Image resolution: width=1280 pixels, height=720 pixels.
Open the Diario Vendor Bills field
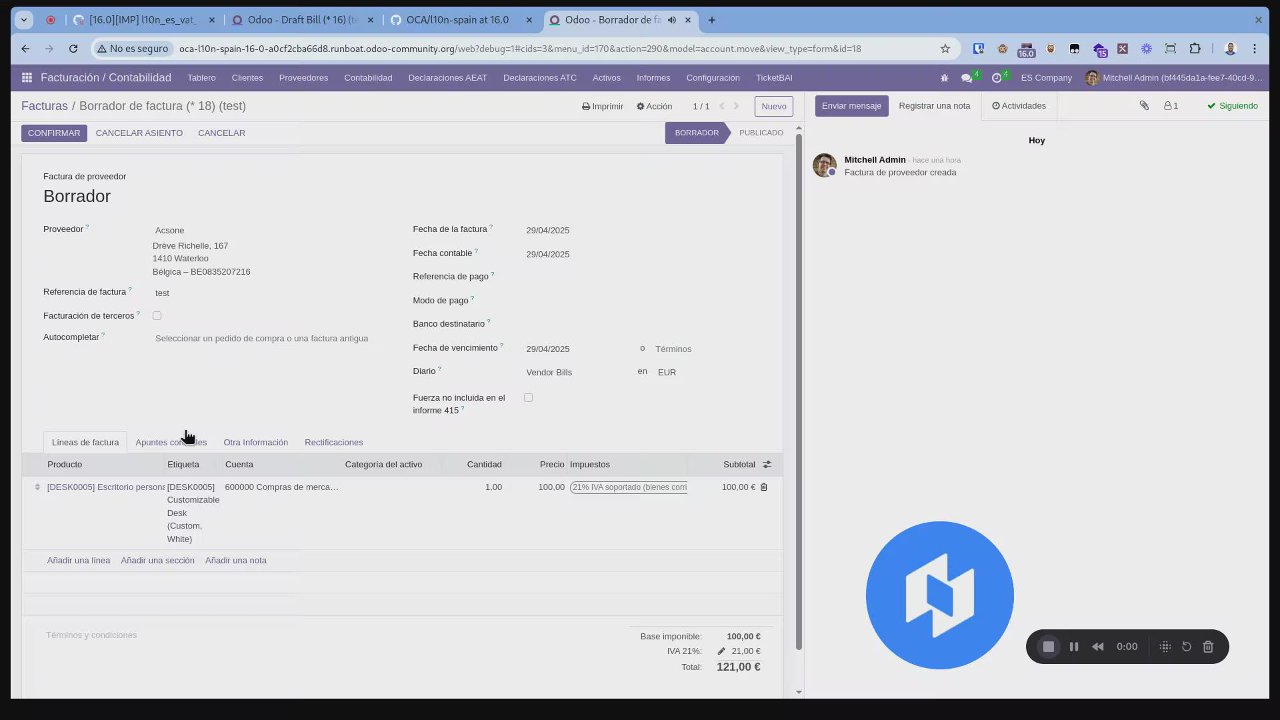[576, 372]
